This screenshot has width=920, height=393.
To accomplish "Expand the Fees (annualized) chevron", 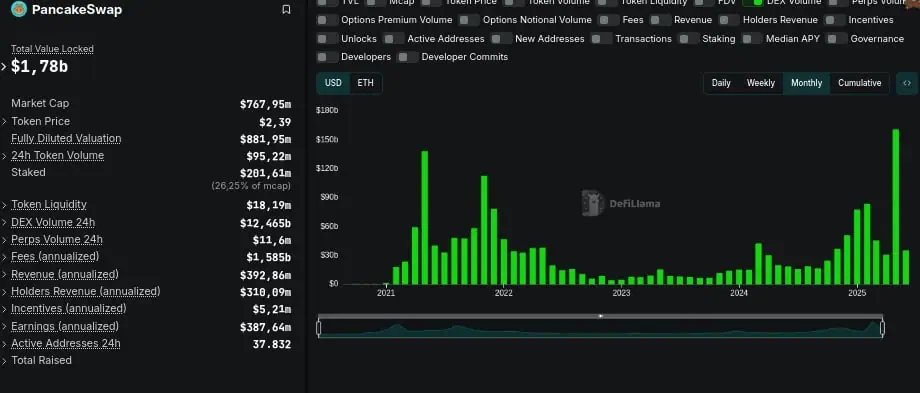I will [4, 257].
